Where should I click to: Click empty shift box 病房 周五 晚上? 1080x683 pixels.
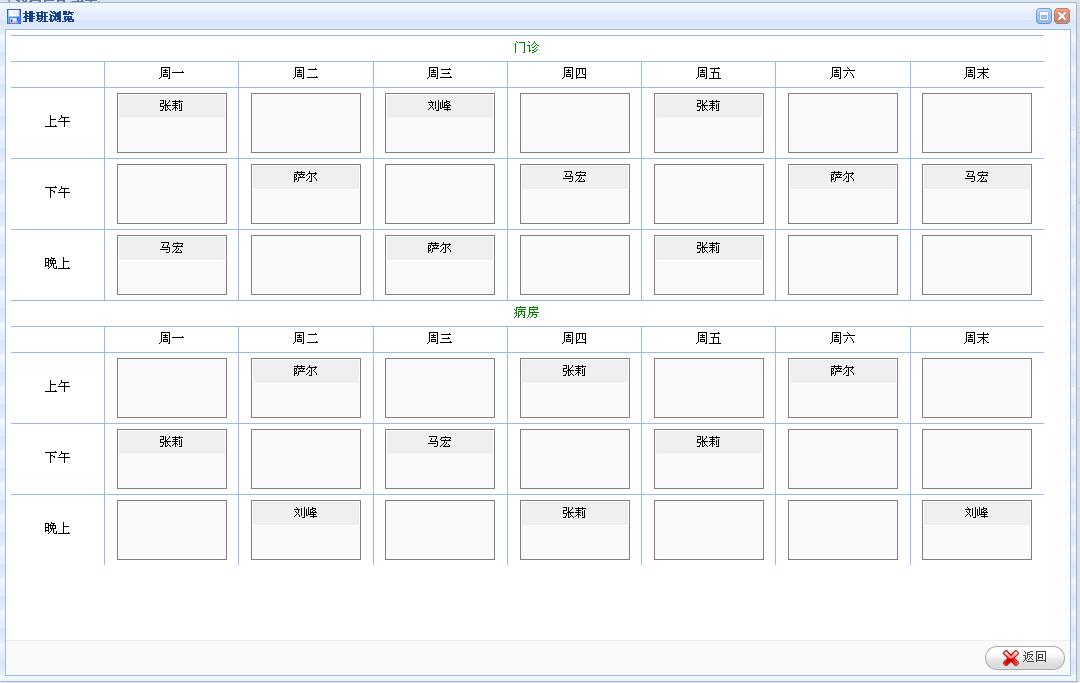709,529
